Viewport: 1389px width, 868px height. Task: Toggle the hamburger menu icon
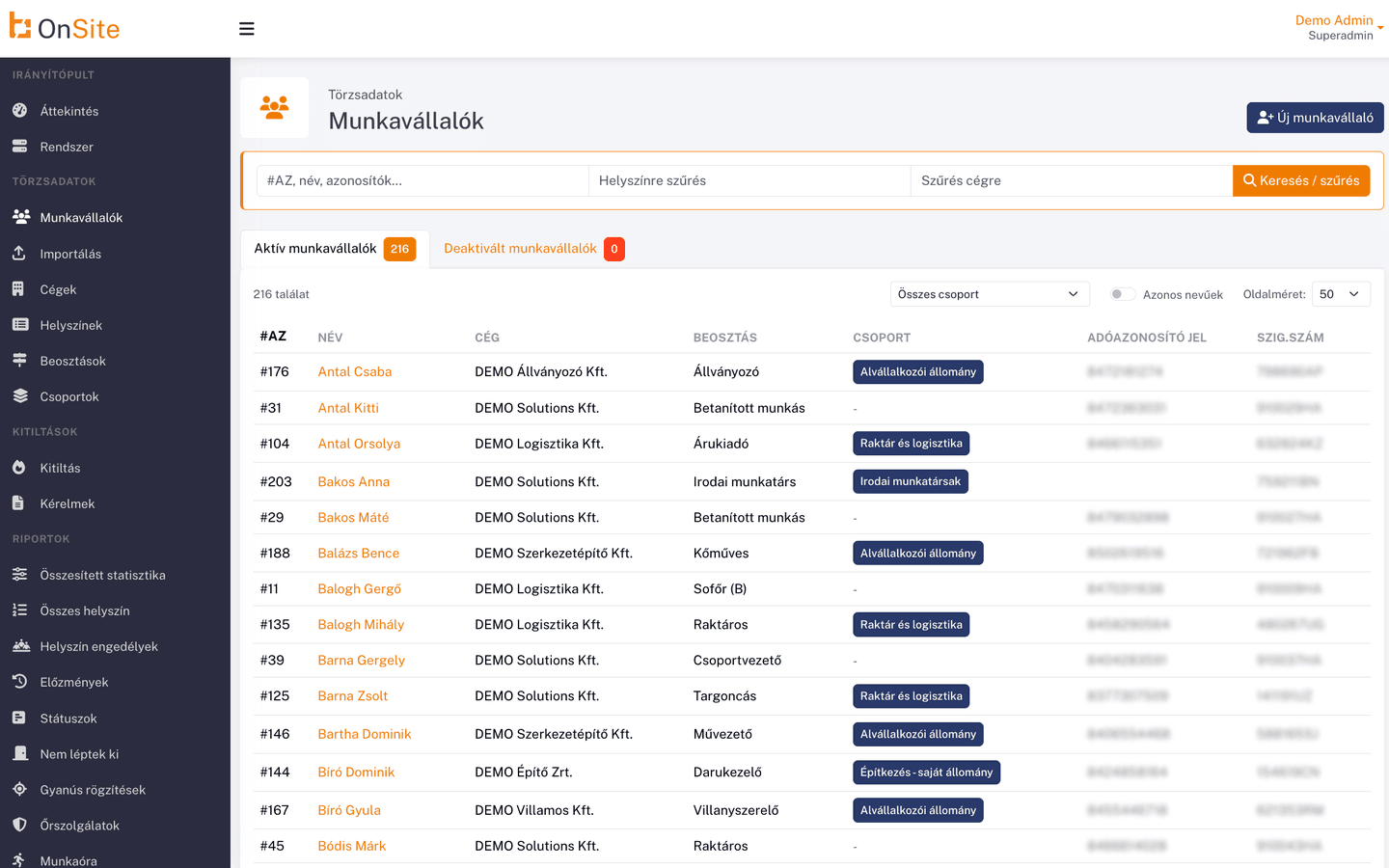click(x=247, y=29)
